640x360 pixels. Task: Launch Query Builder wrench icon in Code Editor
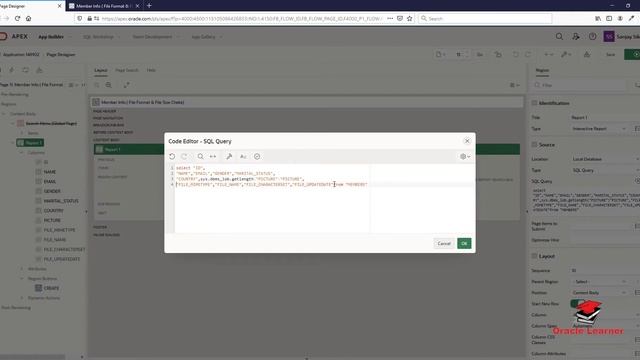(229, 156)
